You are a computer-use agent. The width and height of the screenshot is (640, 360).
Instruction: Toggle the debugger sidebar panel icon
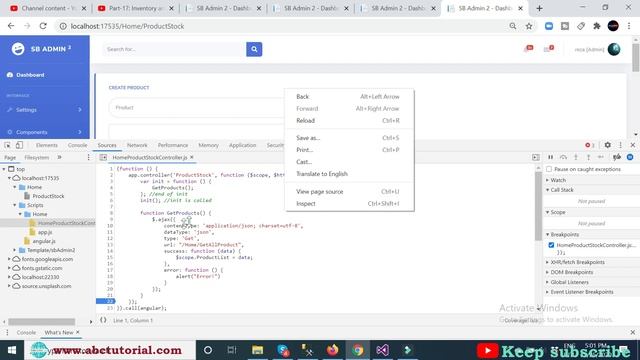coord(536,158)
